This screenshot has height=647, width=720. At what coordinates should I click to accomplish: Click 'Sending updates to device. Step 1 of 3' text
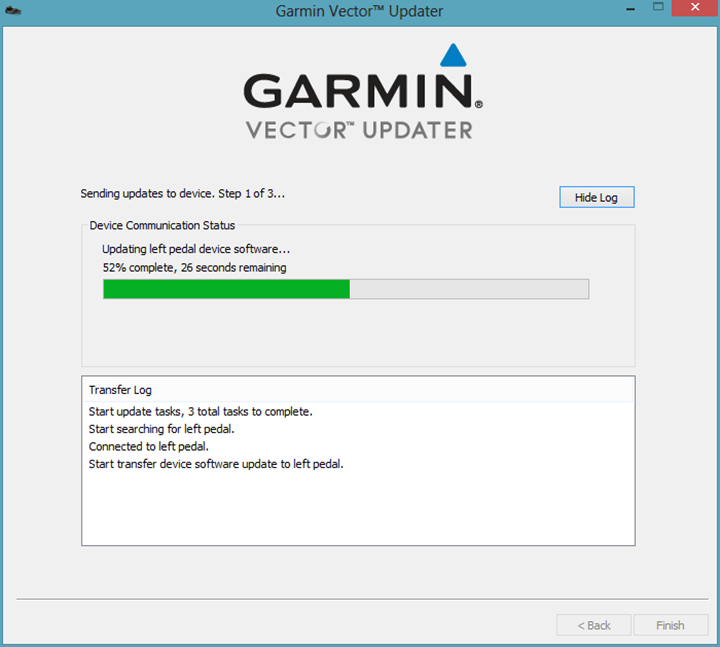pyautogui.click(x=182, y=193)
